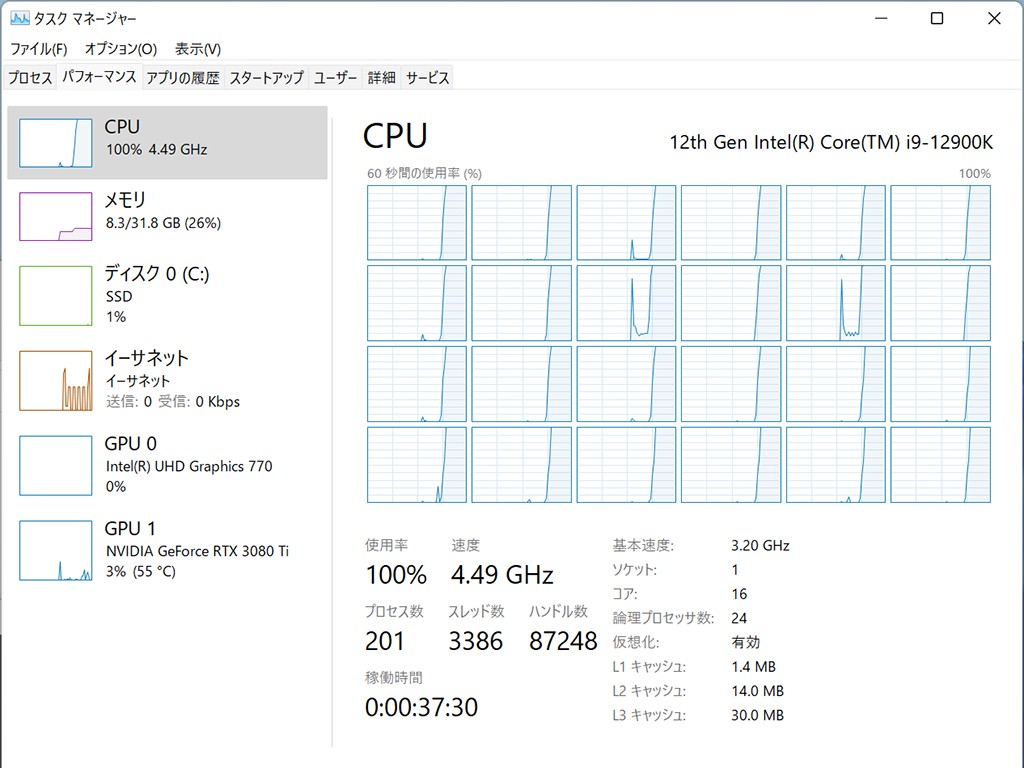Screen dimensions: 1024x768
Task: Open the 表示(V) menu
Action: pos(197,49)
